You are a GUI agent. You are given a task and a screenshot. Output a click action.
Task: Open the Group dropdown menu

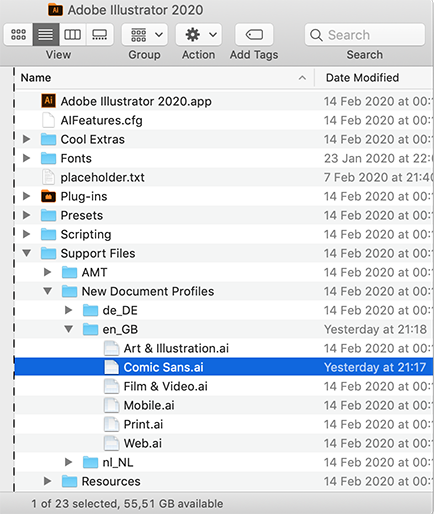(145, 34)
